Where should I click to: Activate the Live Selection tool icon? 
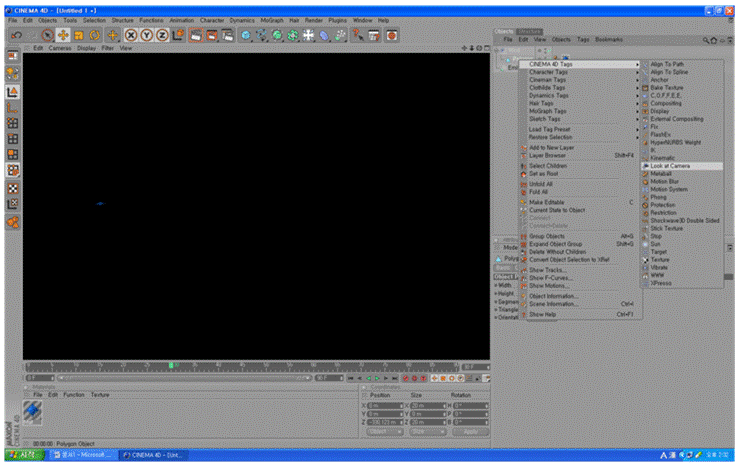[46, 35]
